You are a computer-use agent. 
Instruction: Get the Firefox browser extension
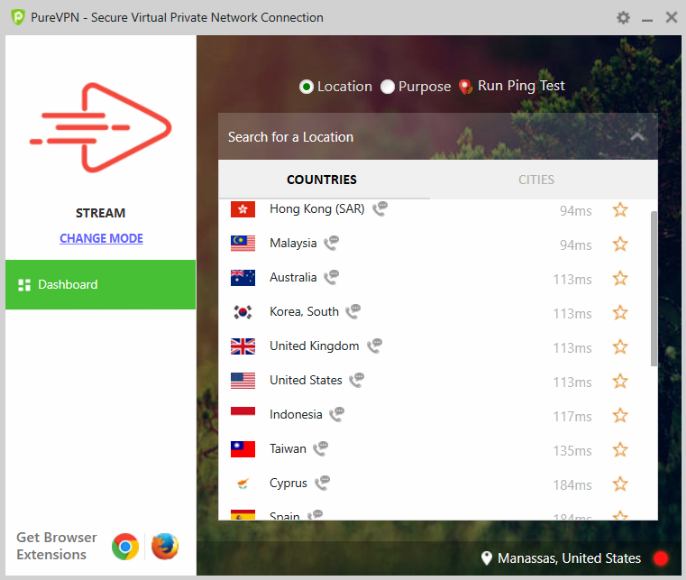(x=165, y=546)
